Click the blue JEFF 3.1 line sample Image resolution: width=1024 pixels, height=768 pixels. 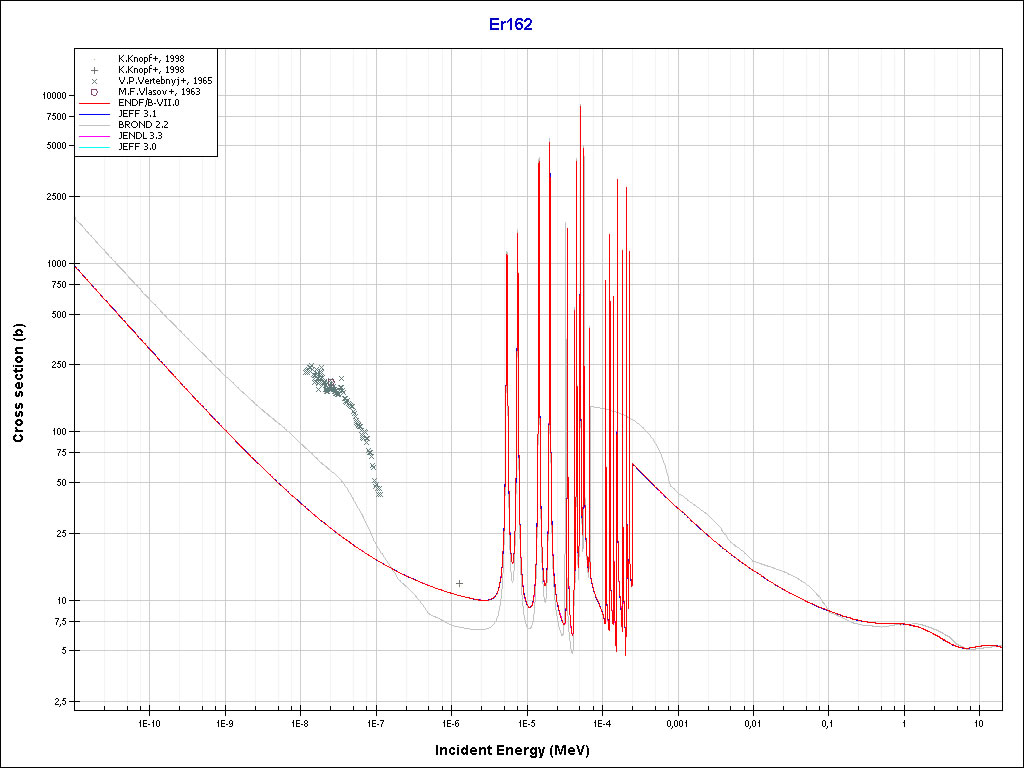coord(94,114)
